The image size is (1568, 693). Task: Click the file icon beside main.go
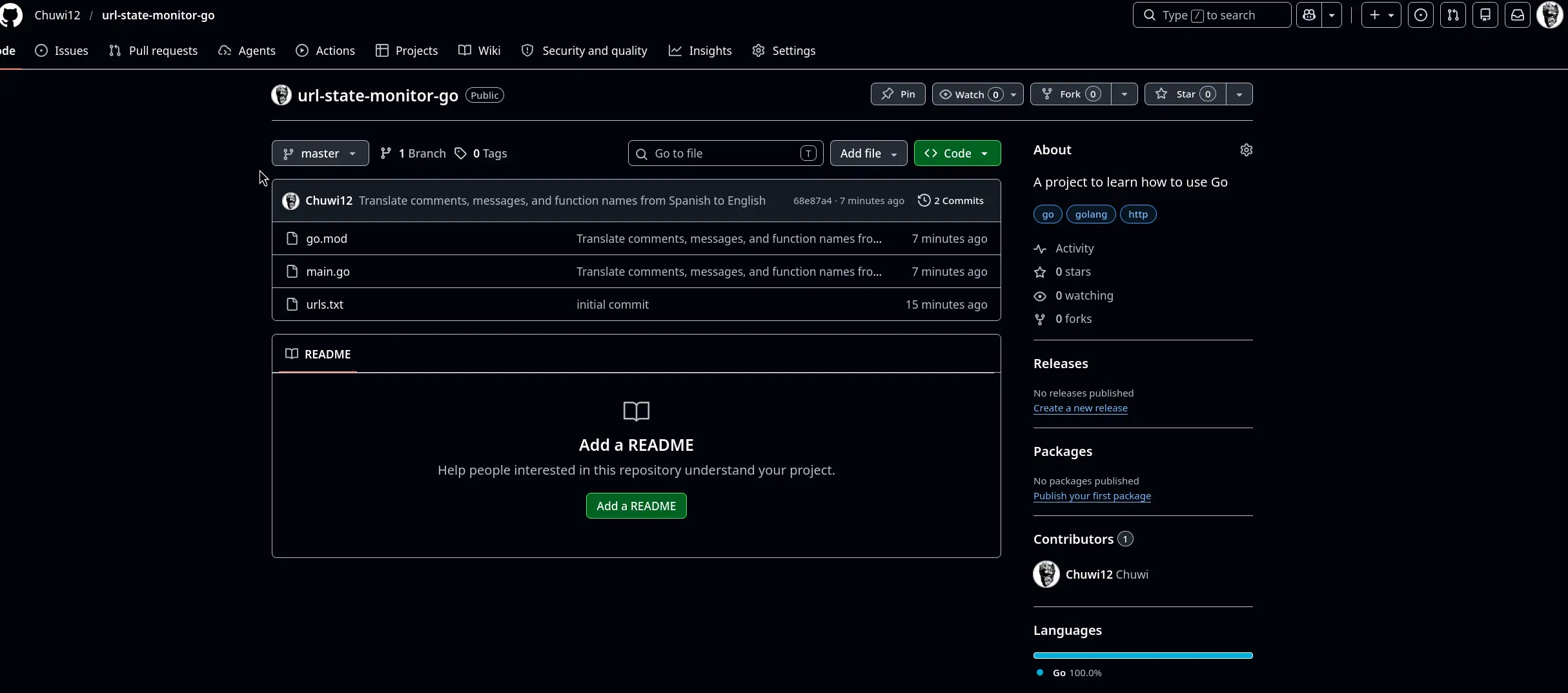(x=292, y=271)
